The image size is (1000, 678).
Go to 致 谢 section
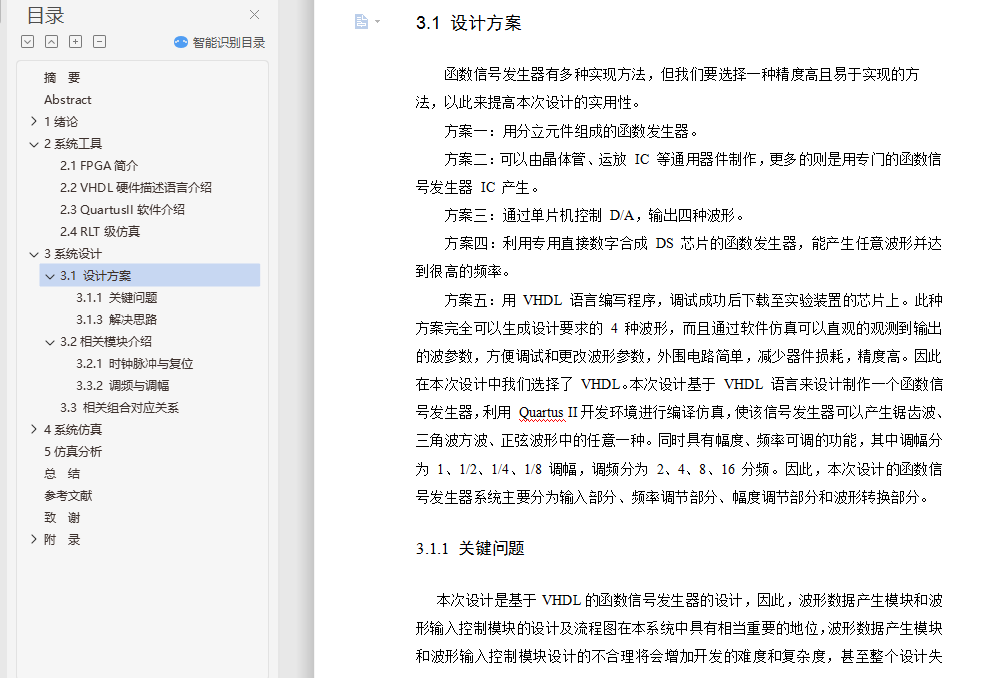tap(62, 518)
